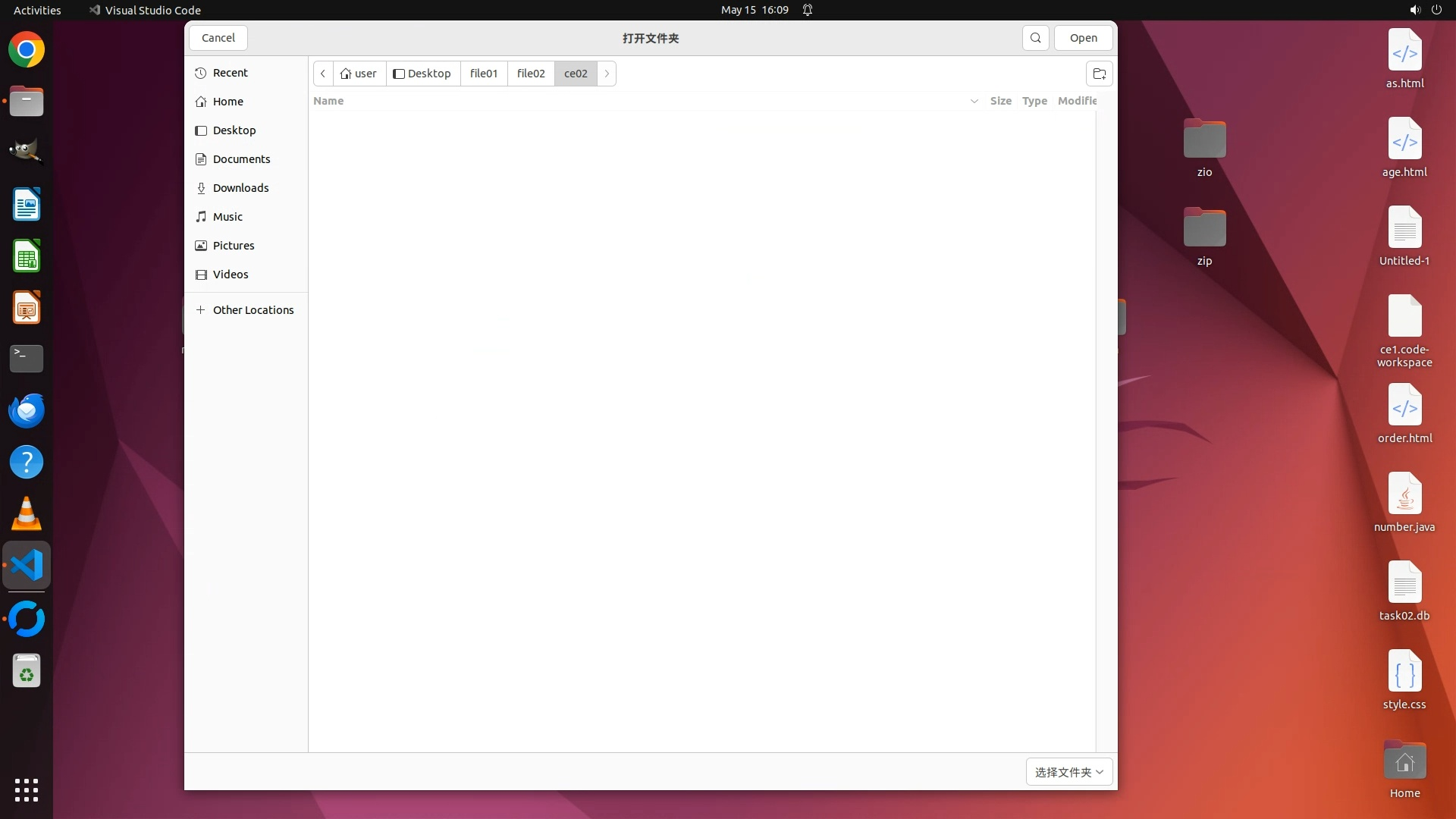The image size is (1456, 819).
Task: Open Google Chrome from the dock
Action: pos(27,50)
